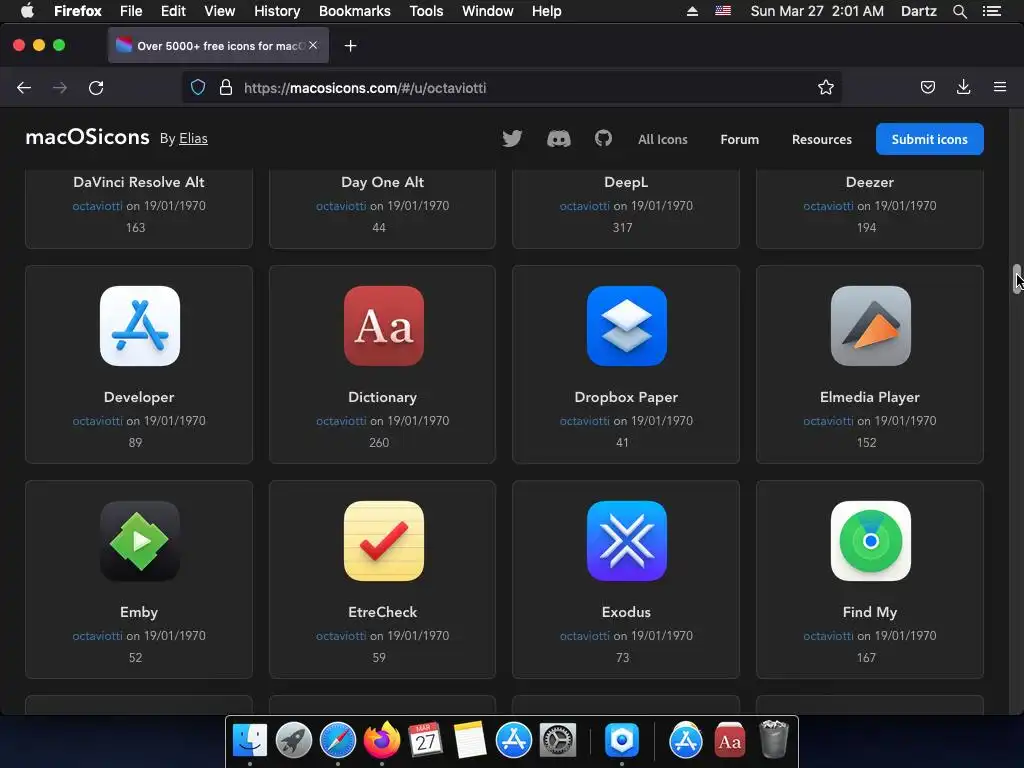Open System Preferences from the Dock
The height and width of the screenshot is (768, 1024).
(558, 740)
